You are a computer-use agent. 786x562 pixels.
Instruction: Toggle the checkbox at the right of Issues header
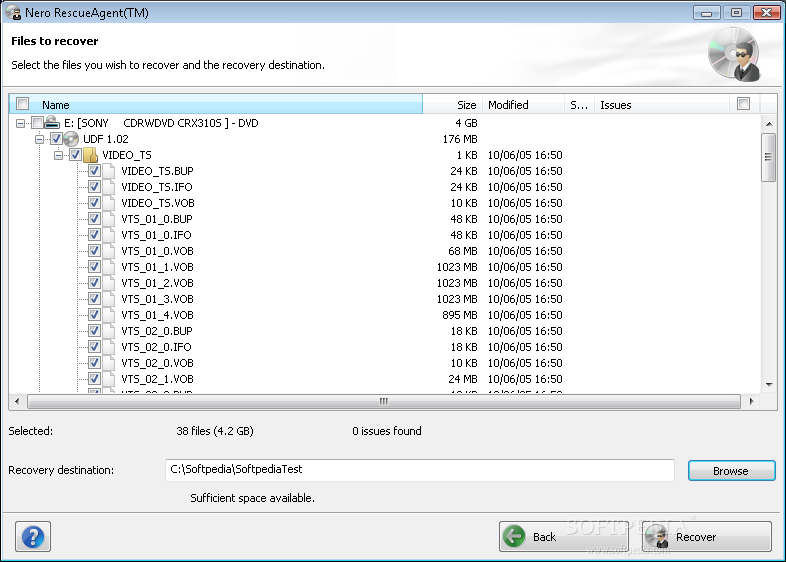click(x=743, y=104)
